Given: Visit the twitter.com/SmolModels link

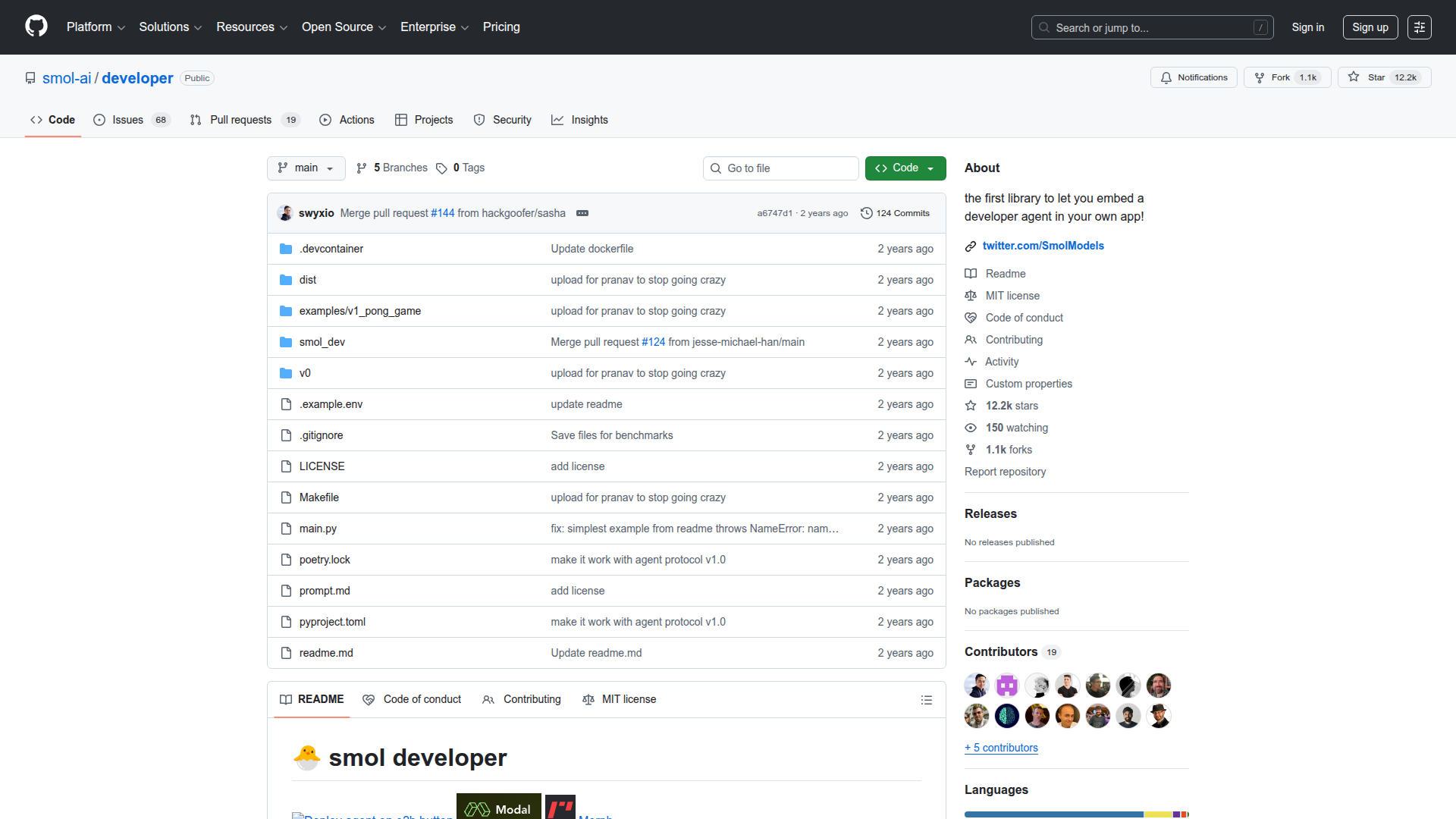Looking at the screenshot, I should tap(1043, 246).
